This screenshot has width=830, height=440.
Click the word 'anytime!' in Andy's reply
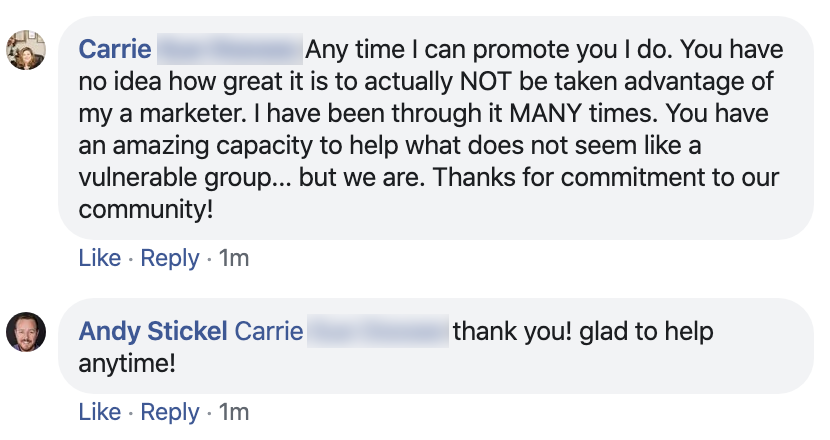[127, 363]
